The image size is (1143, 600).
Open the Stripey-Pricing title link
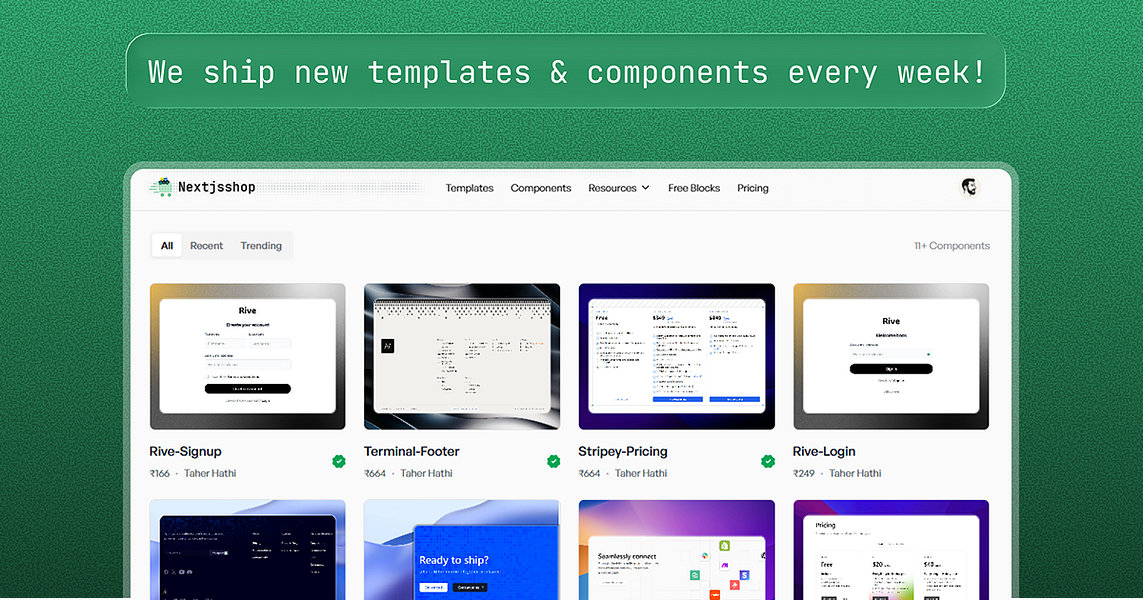623,451
